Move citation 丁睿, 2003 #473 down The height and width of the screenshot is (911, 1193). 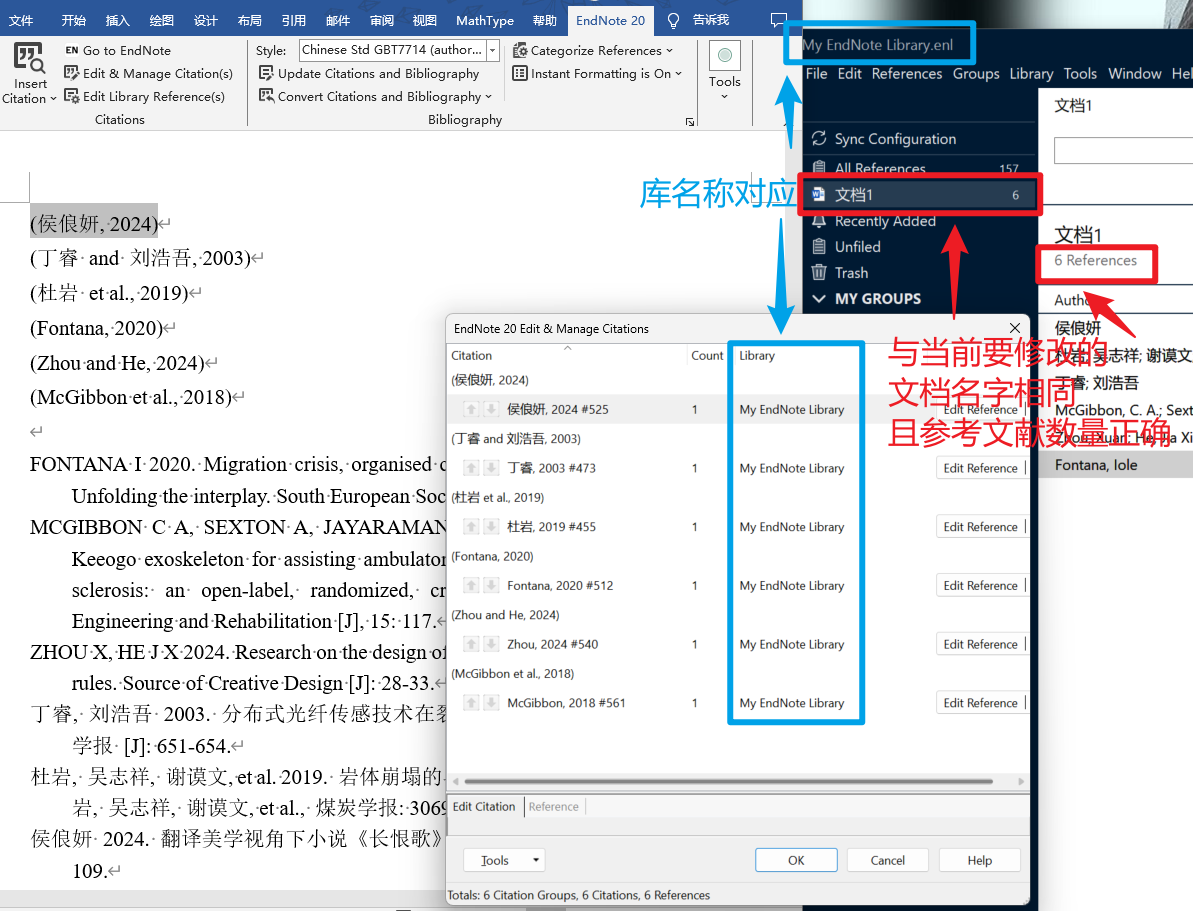pos(492,468)
